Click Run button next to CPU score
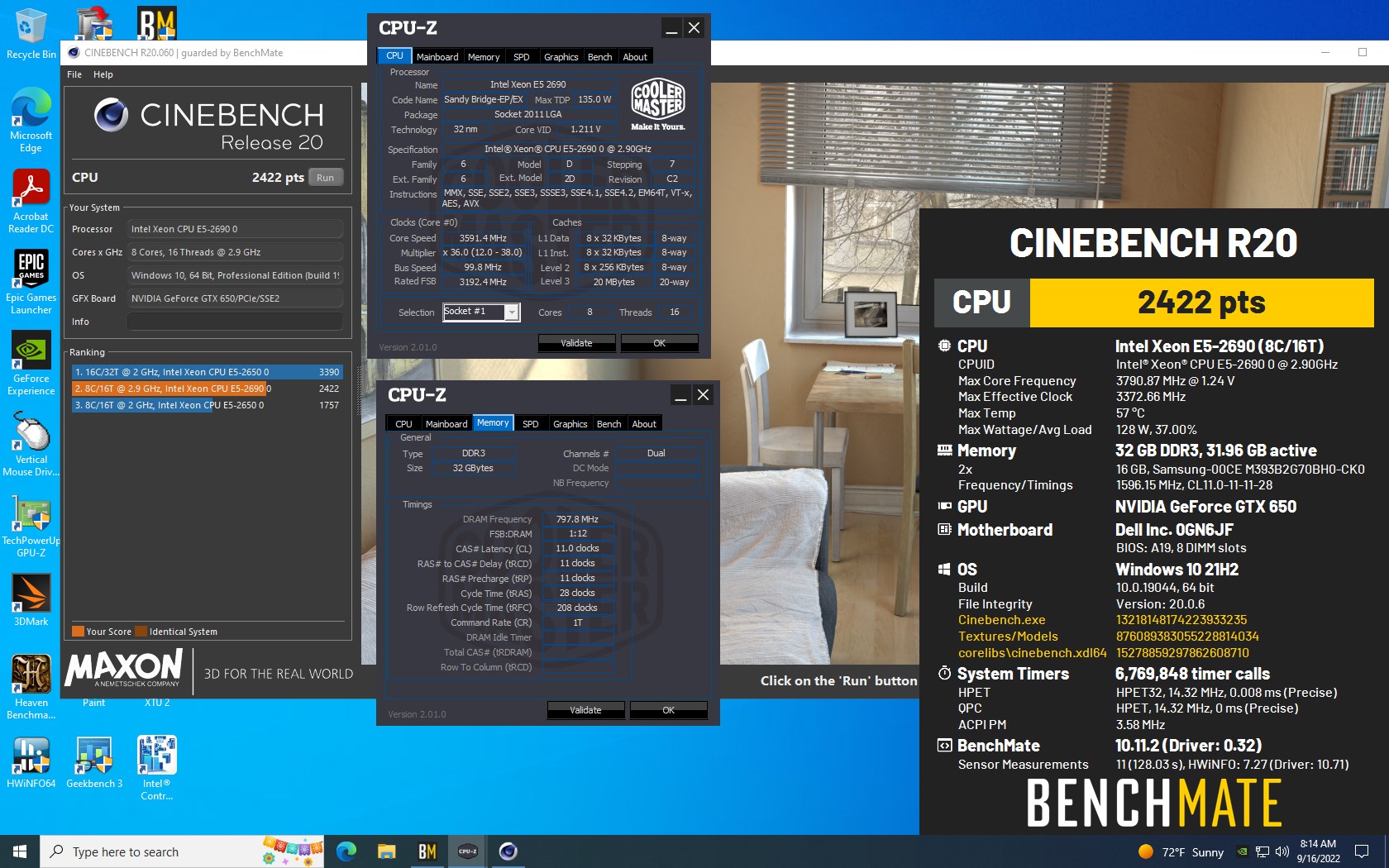 [326, 178]
